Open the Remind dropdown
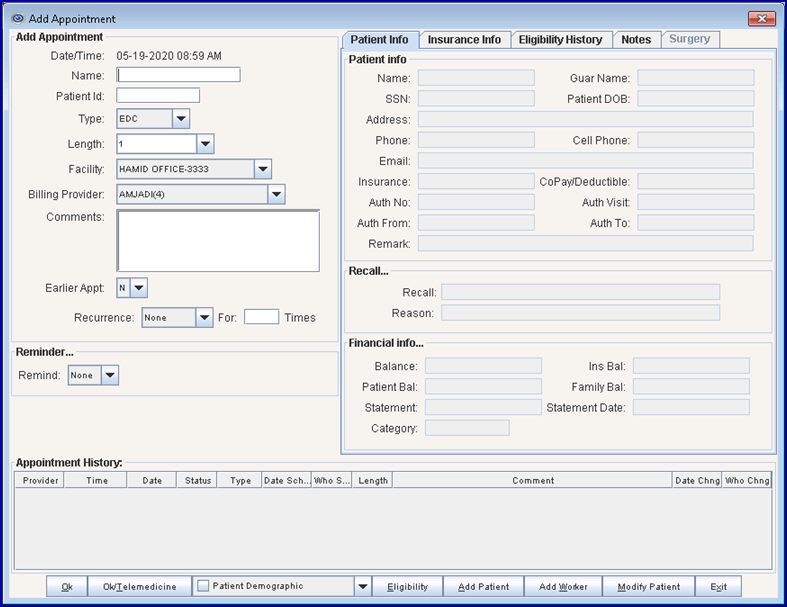The width and height of the screenshot is (787, 607). [110, 375]
